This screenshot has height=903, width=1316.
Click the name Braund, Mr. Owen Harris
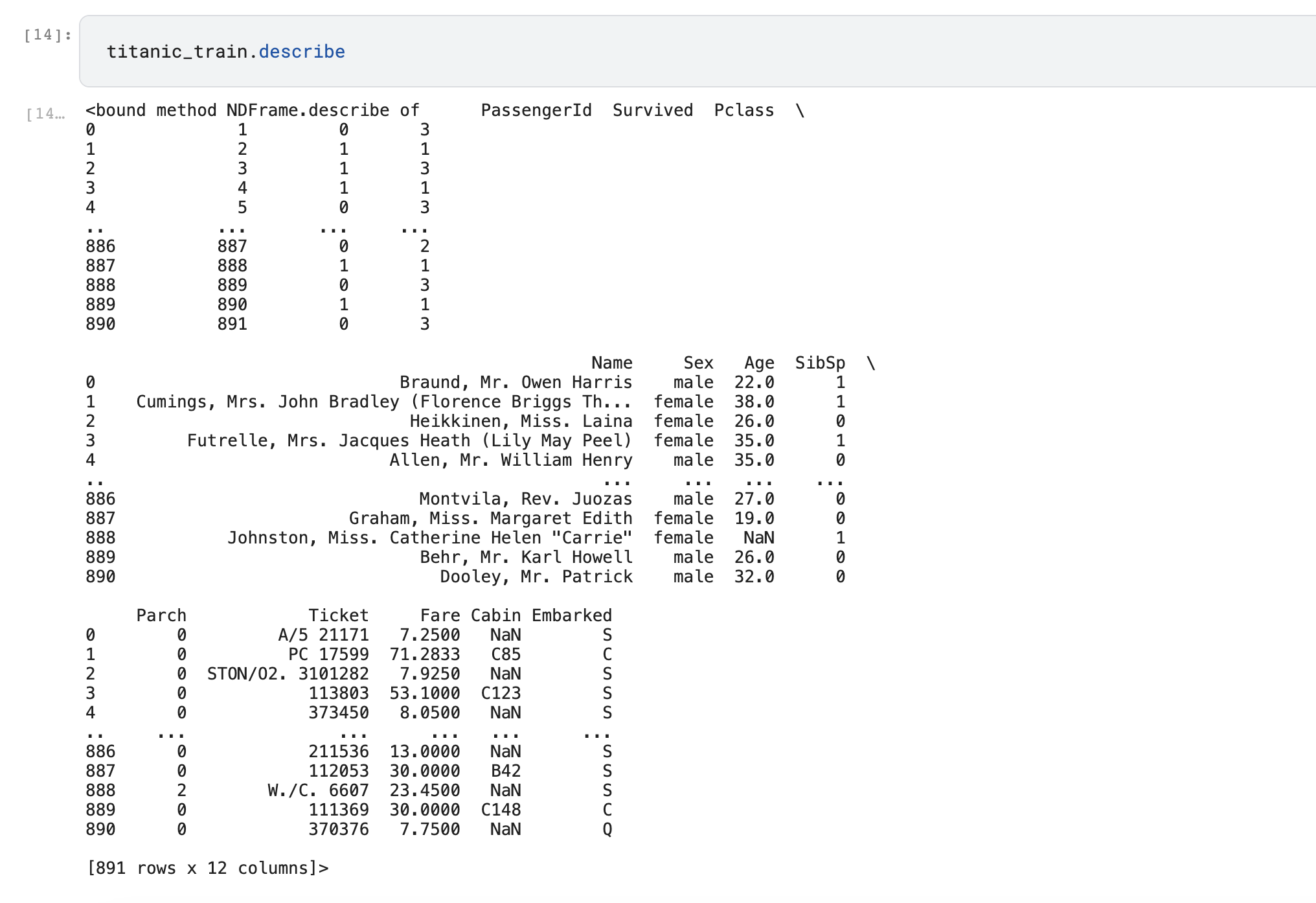[x=516, y=383]
